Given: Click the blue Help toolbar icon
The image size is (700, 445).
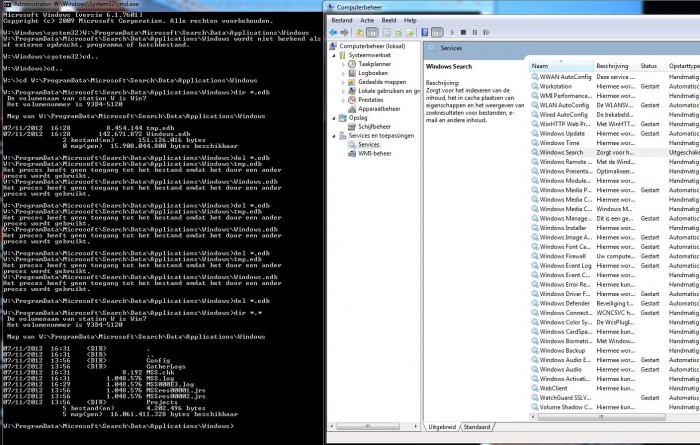Looking at the screenshot, I should [424, 32].
